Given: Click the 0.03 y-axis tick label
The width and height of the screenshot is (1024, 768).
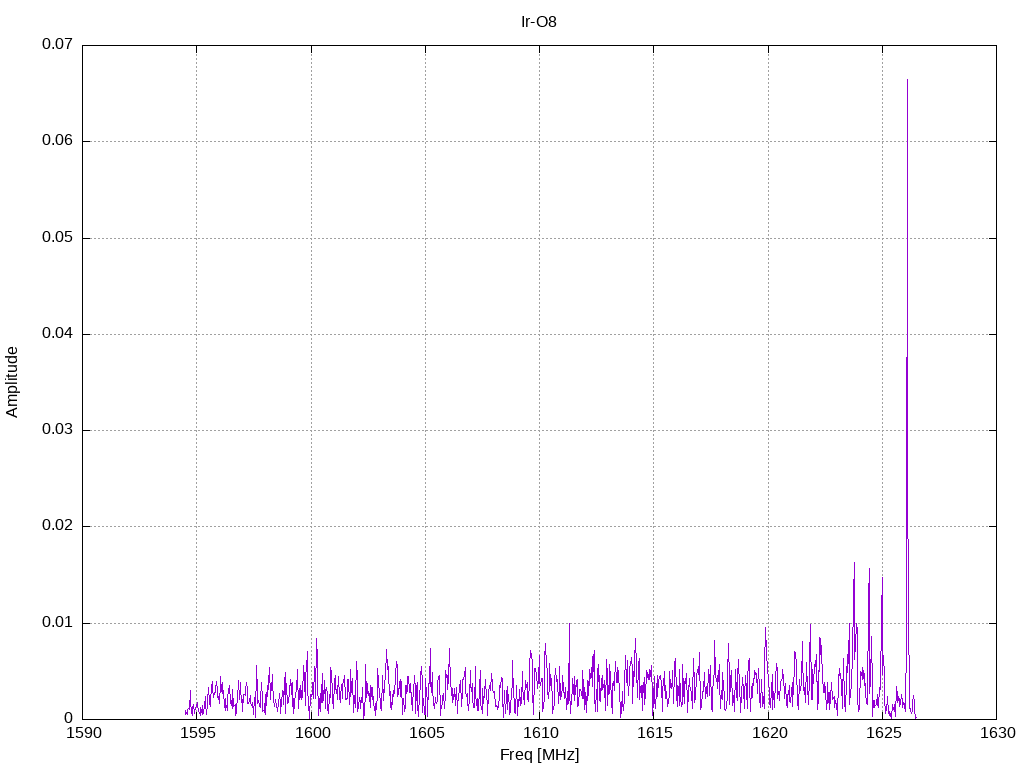Looking at the screenshot, I should click(x=57, y=430).
